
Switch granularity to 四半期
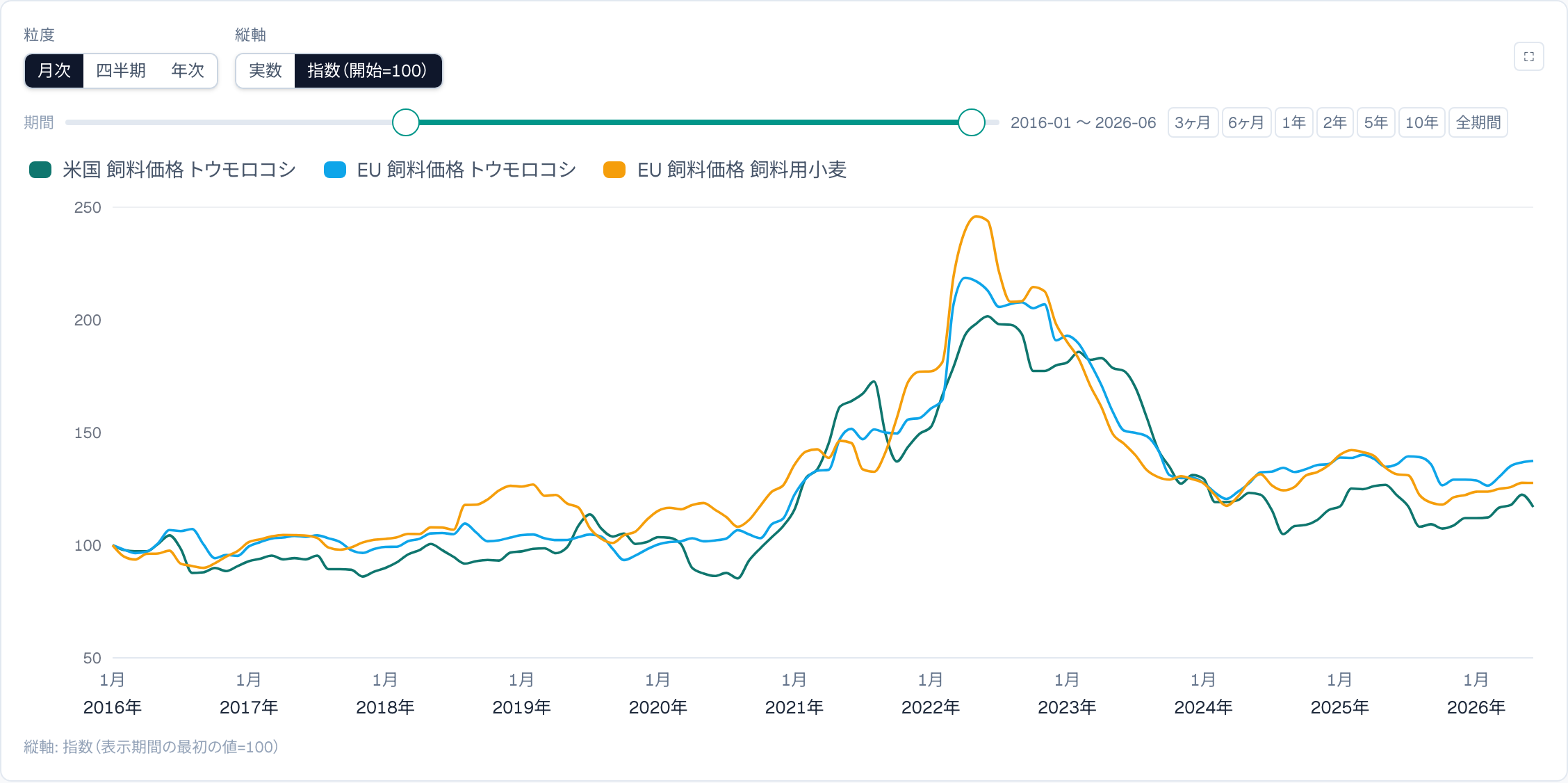click(x=121, y=71)
